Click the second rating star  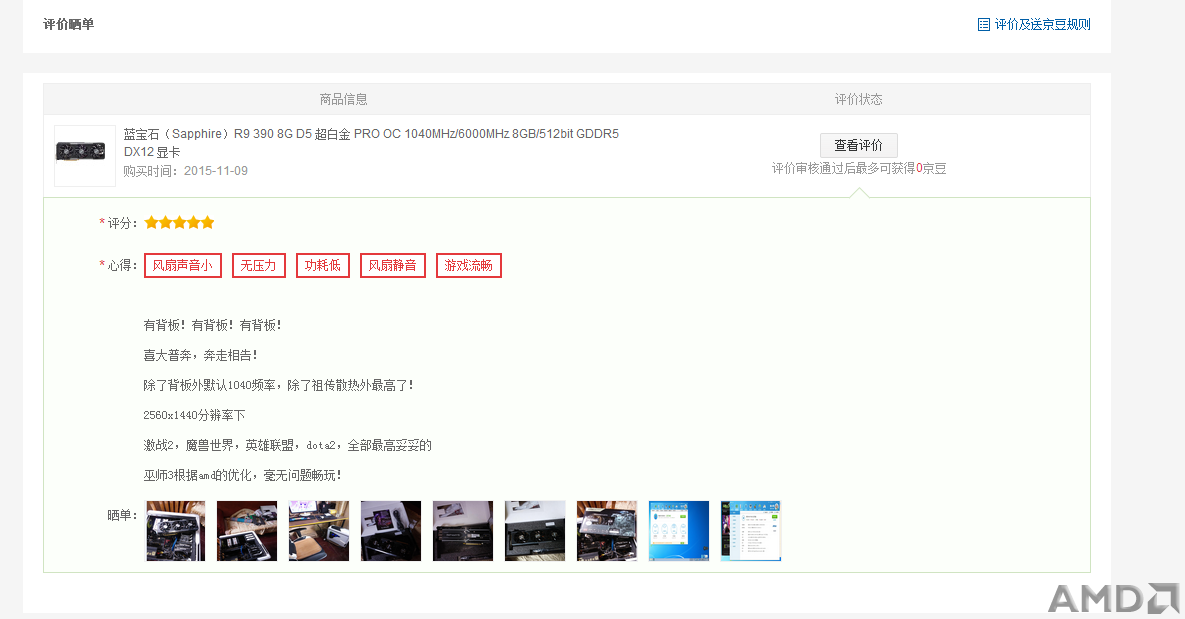(x=166, y=222)
